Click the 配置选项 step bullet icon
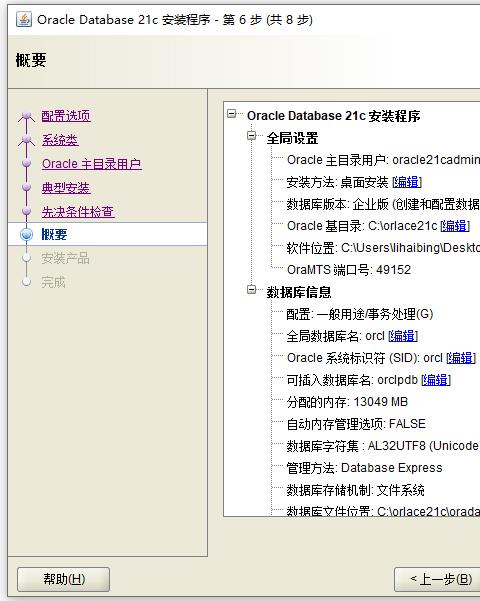This screenshot has height=601, width=480. pyautogui.click(x=26, y=115)
